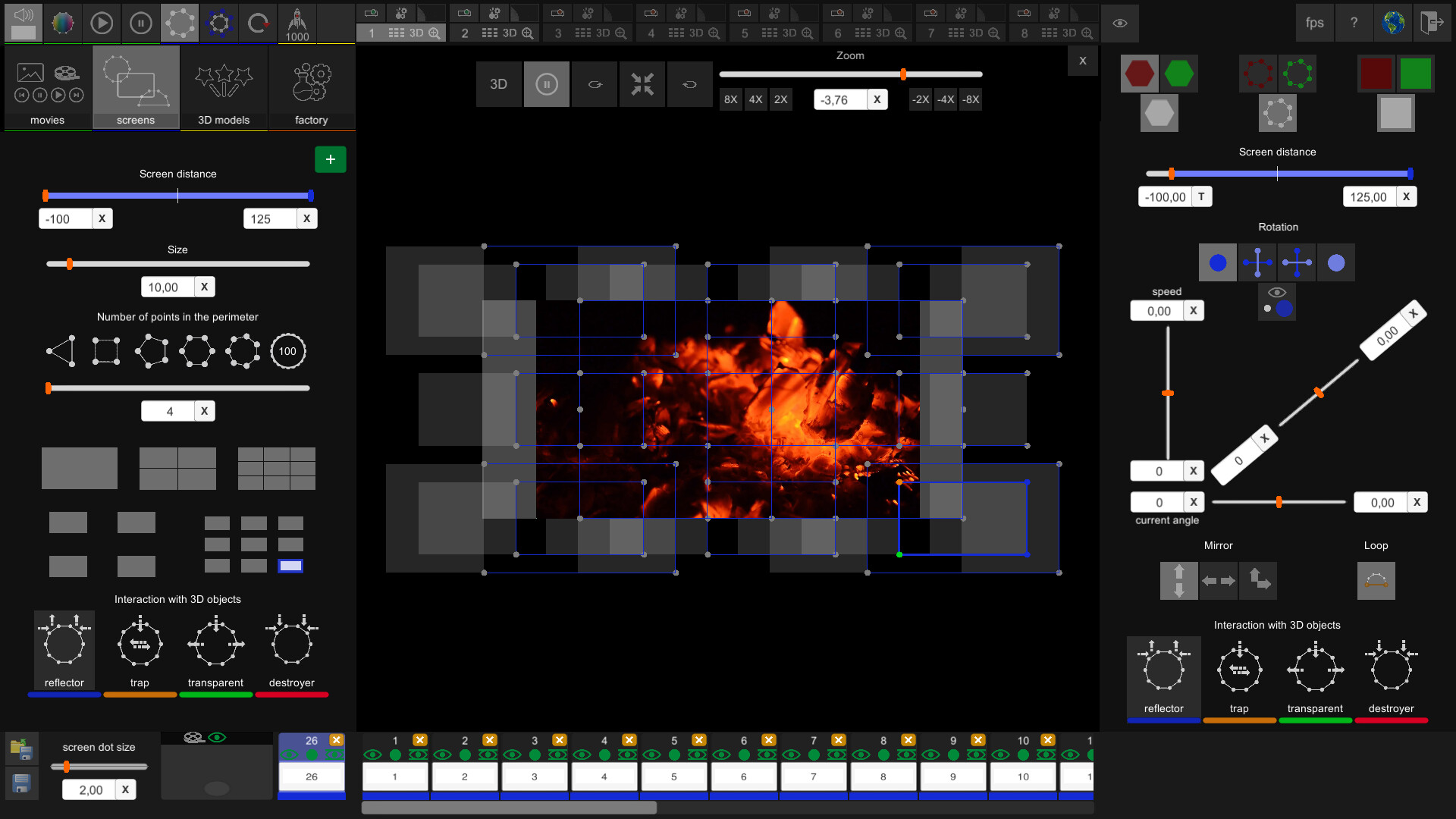Click the green plus button to add screen
Screen dimensions: 1456x819
[x=330, y=159]
